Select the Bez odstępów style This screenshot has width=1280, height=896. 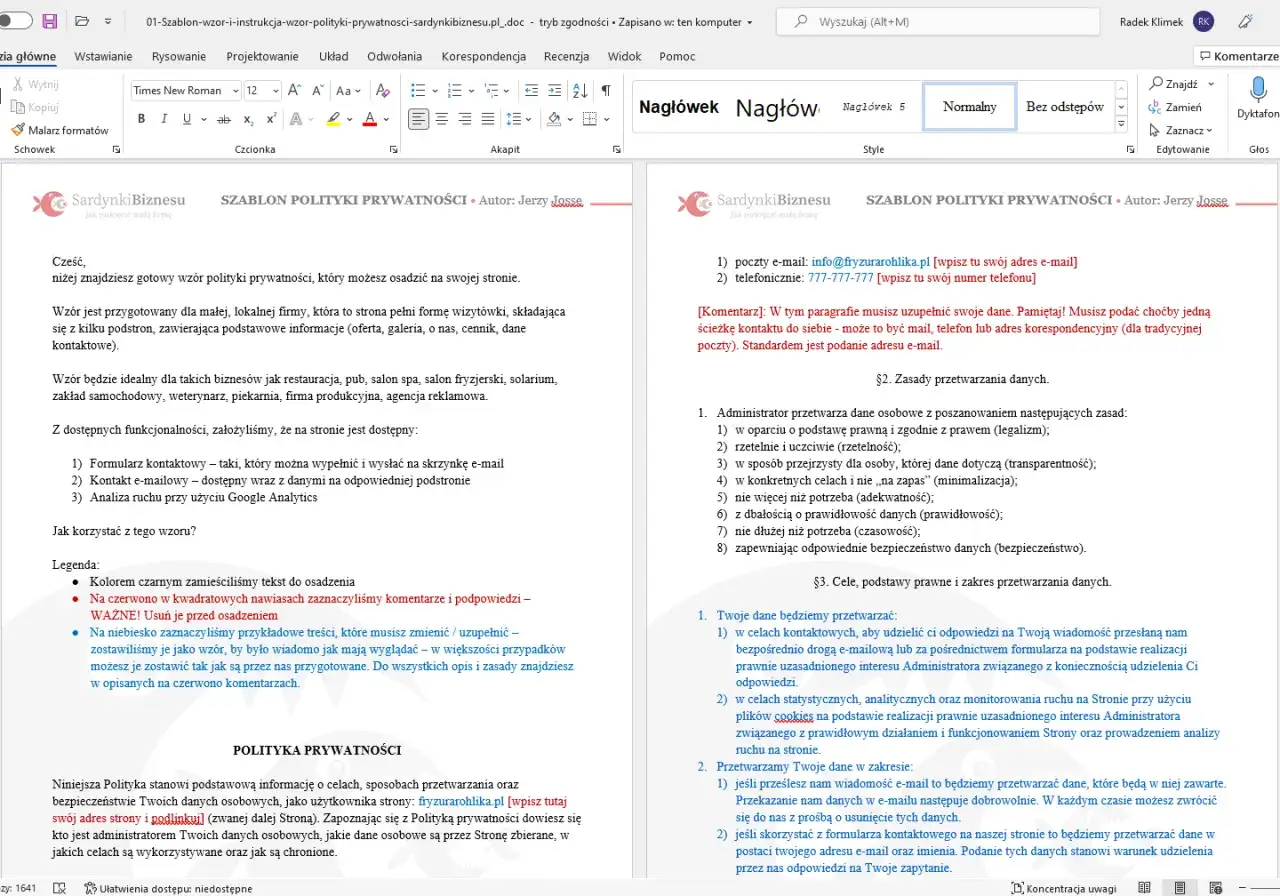pos(1064,106)
